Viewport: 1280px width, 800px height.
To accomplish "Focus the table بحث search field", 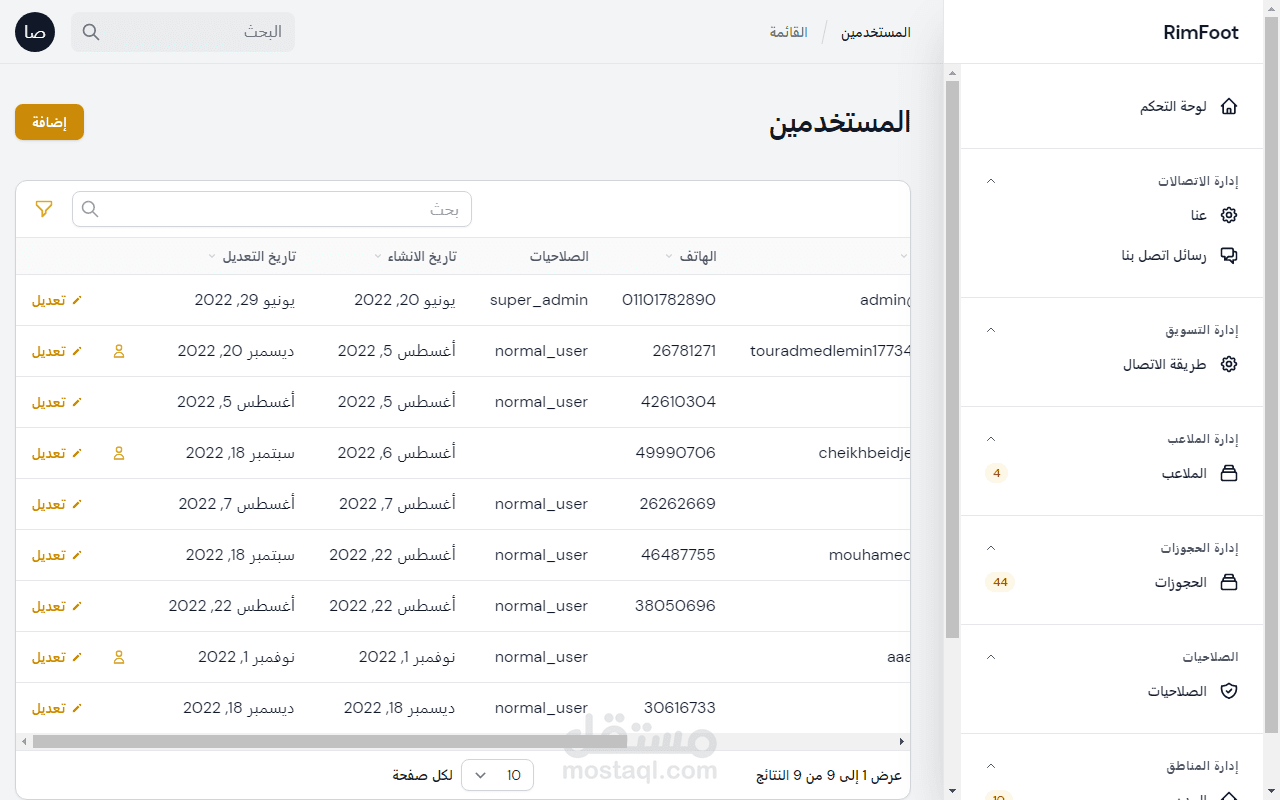I will (272, 209).
